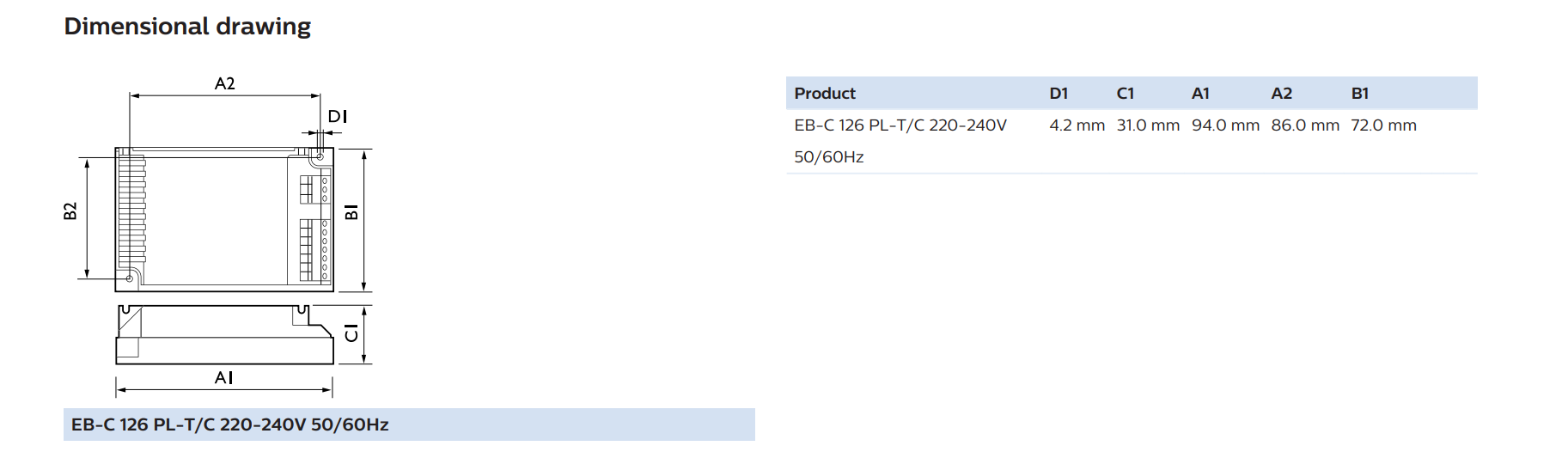Click the C1 column header in table

[x=1126, y=94]
